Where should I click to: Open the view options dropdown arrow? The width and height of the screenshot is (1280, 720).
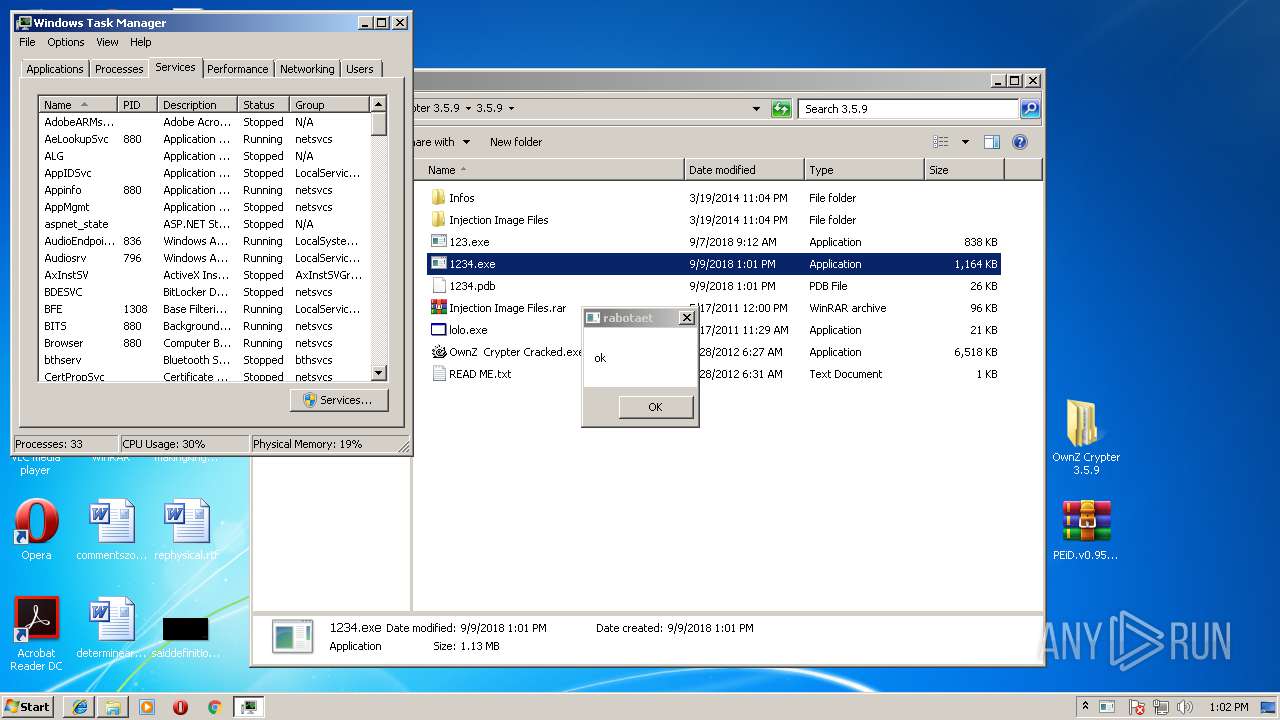(965, 142)
